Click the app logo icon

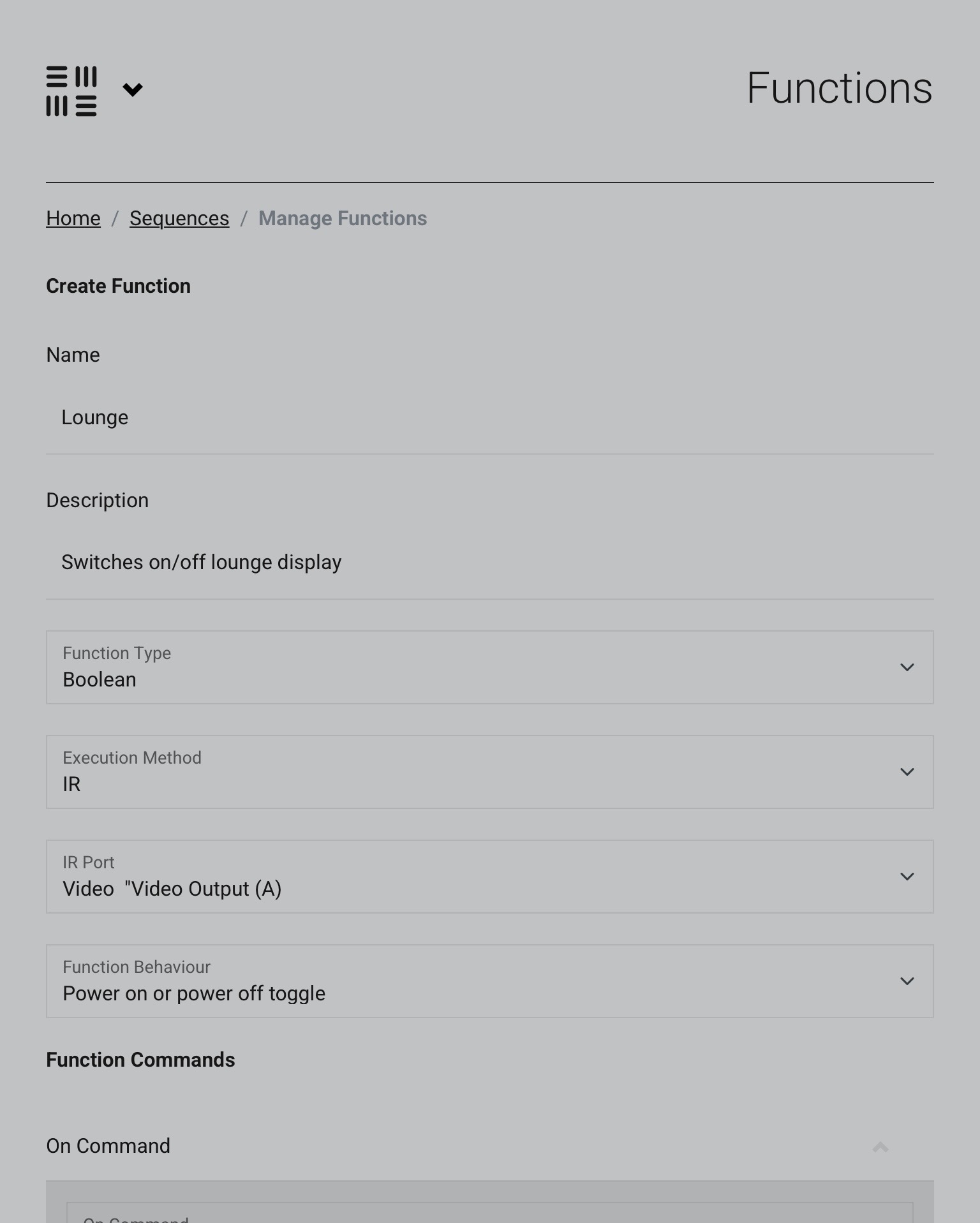coord(71,91)
